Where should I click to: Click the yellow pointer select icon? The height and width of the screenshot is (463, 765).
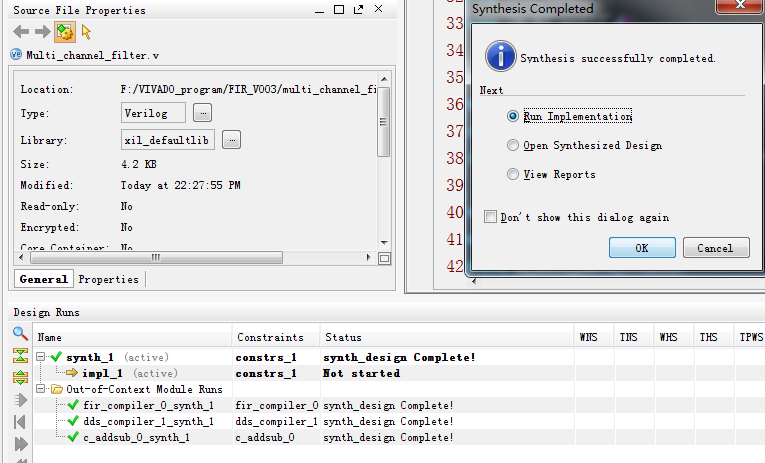(86, 32)
